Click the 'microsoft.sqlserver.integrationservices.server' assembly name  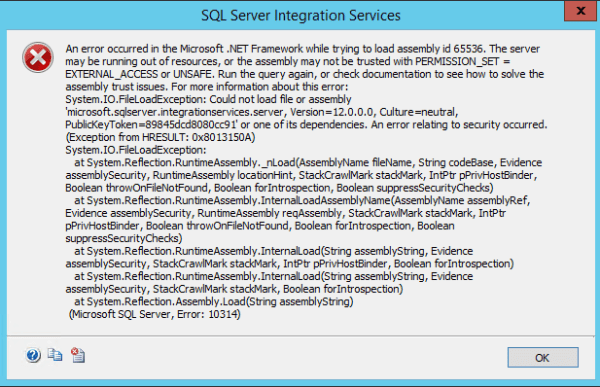click(176, 112)
